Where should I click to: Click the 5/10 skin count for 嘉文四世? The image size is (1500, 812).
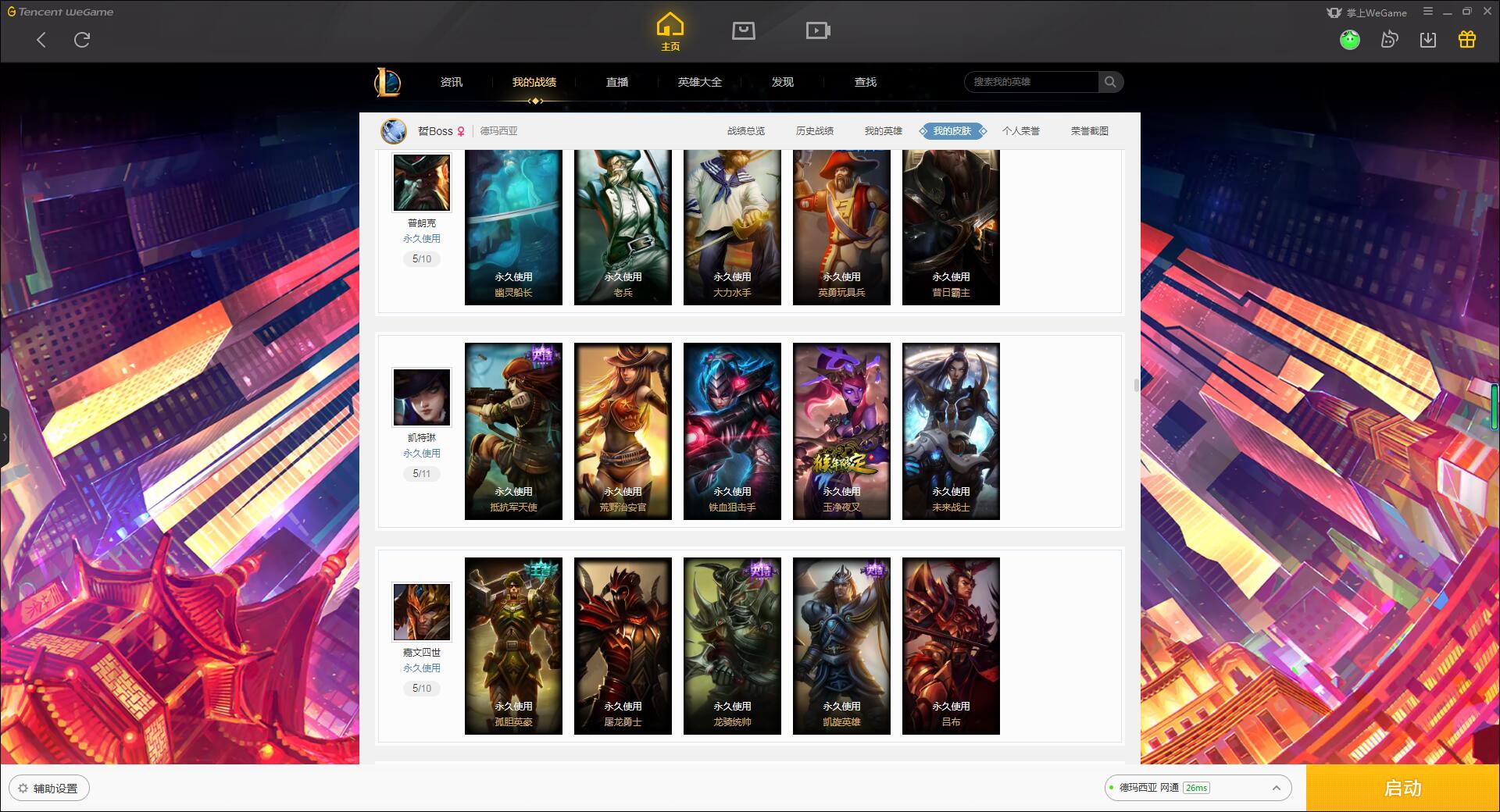[x=422, y=689]
